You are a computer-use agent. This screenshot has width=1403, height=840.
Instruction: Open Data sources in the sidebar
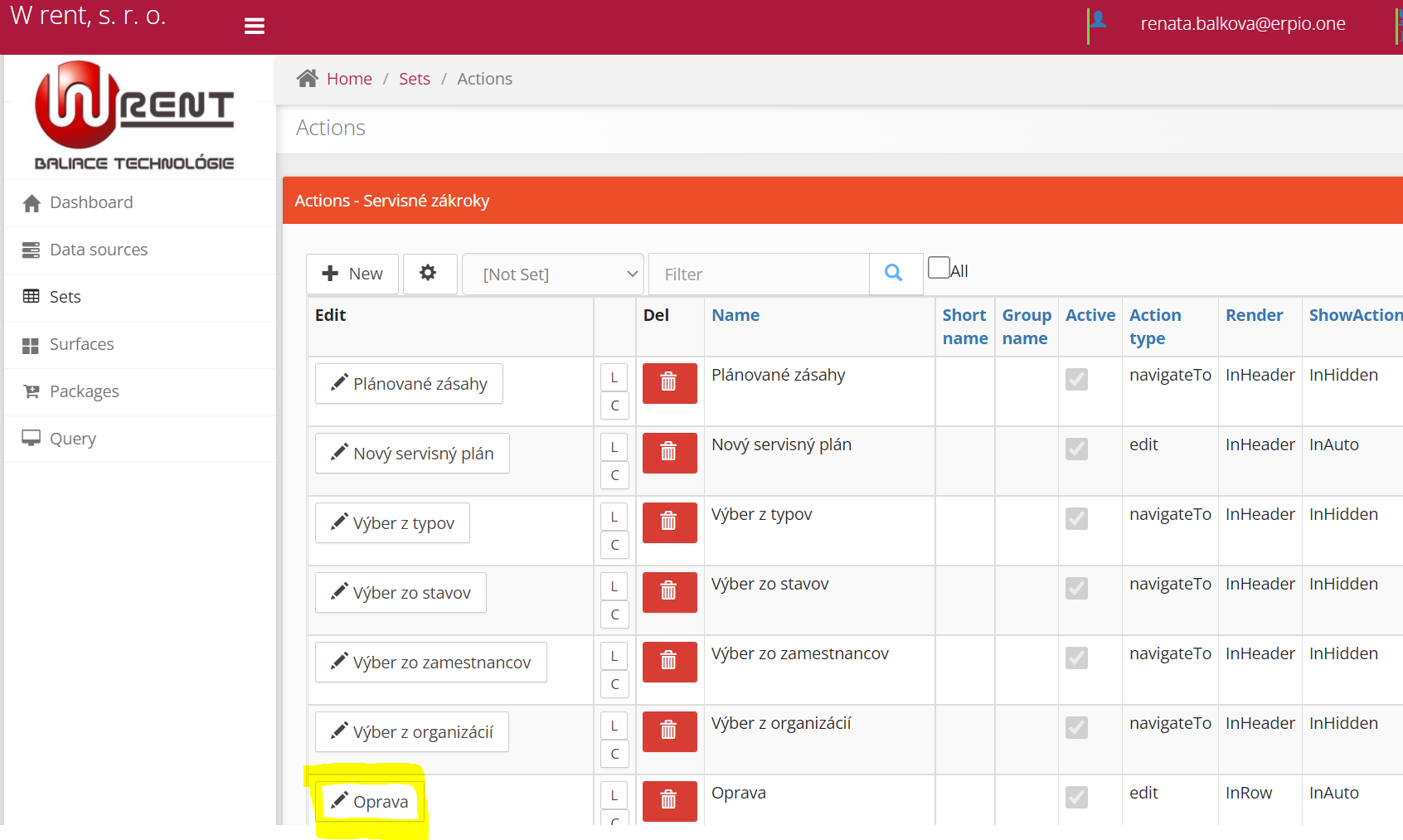pos(98,250)
